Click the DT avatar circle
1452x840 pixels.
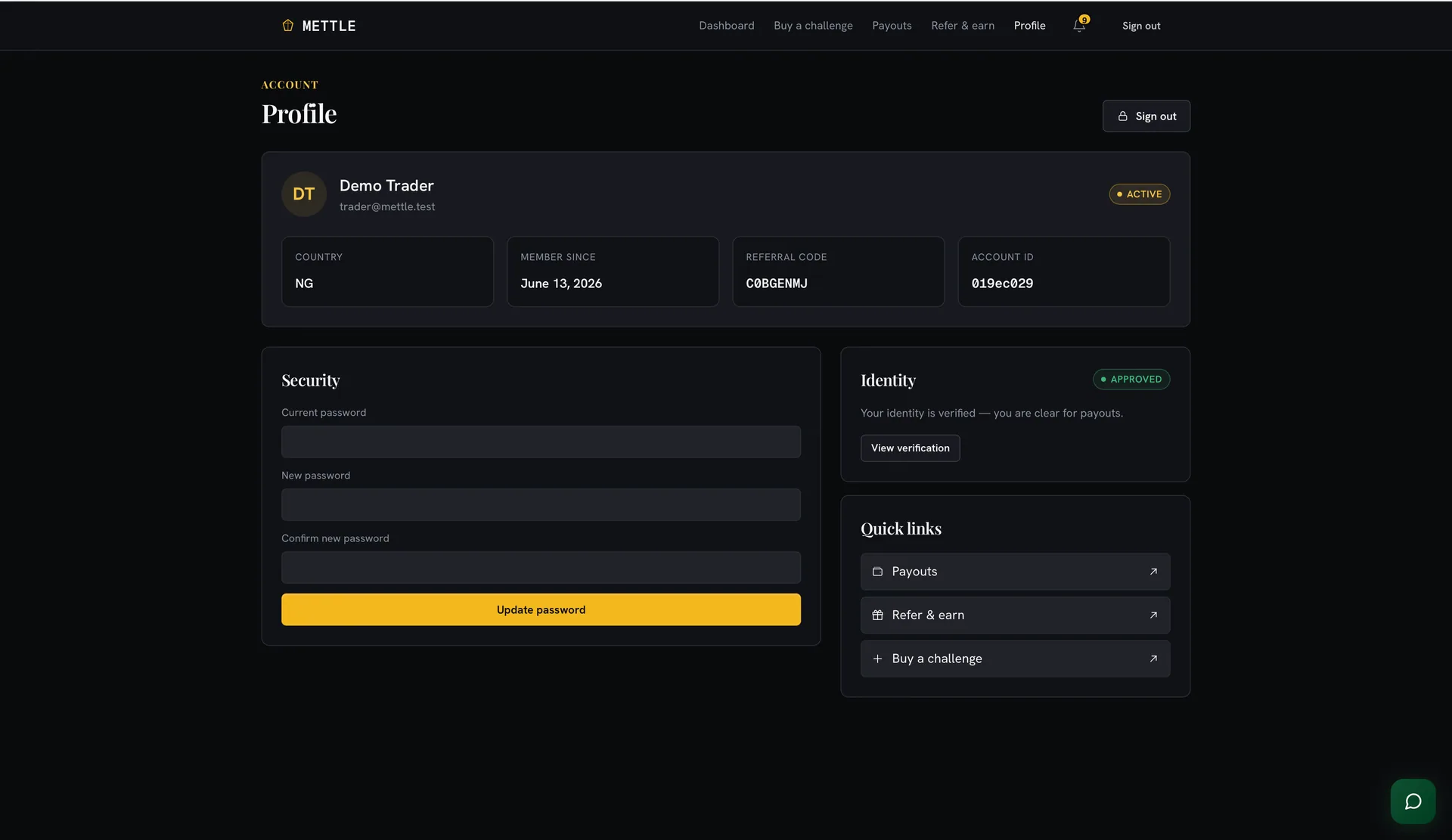click(x=304, y=194)
